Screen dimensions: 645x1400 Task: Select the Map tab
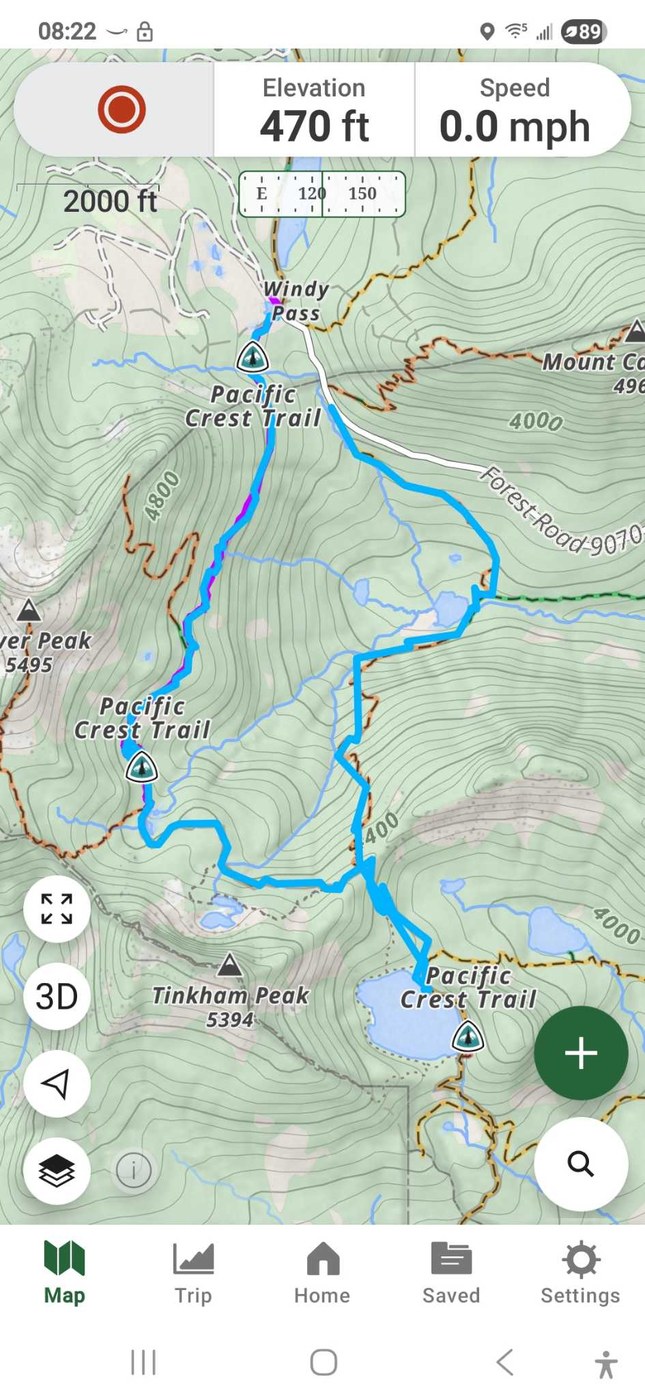tap(64, 1273)
